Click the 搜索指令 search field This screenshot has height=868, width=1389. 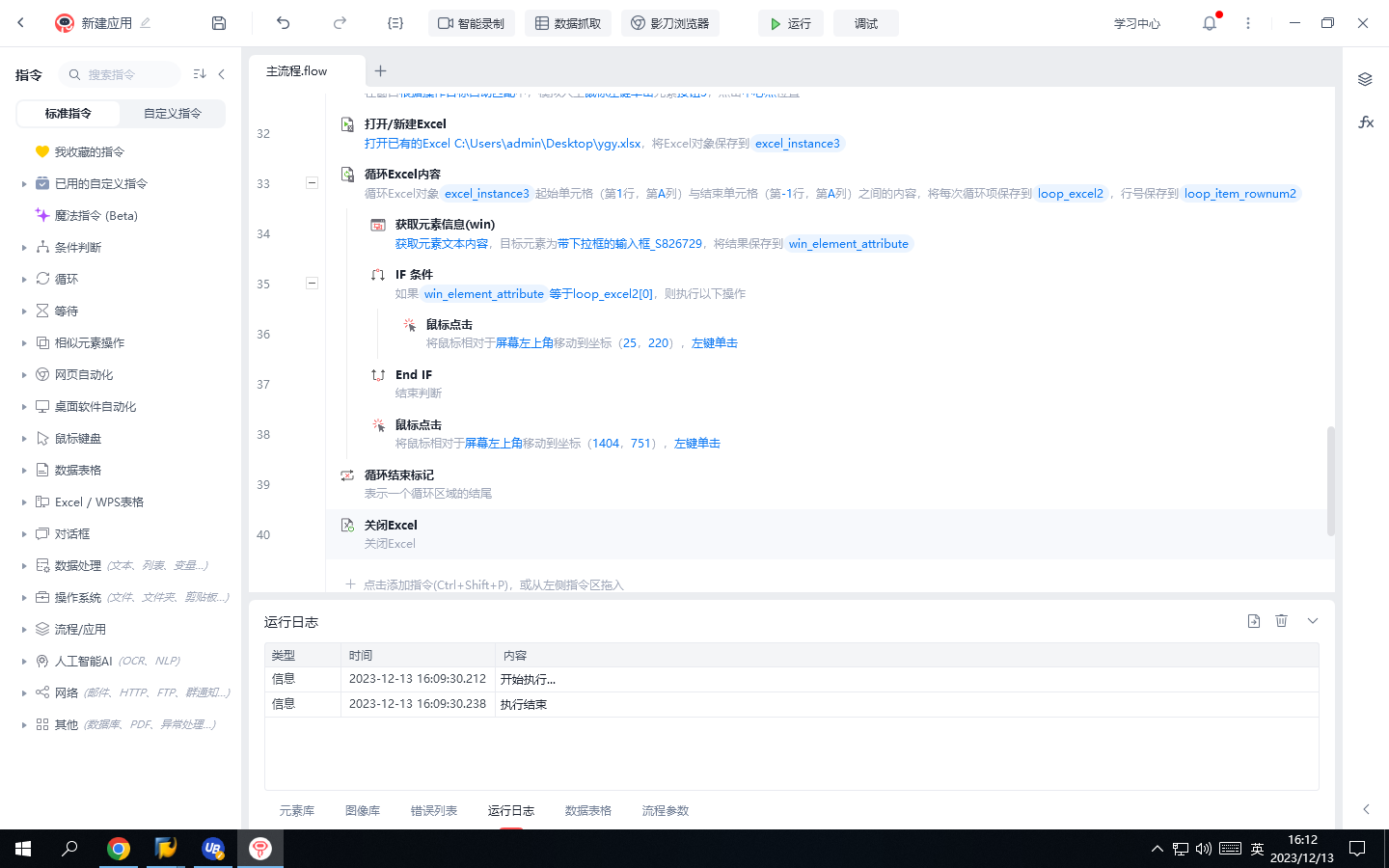pos(120,74)
